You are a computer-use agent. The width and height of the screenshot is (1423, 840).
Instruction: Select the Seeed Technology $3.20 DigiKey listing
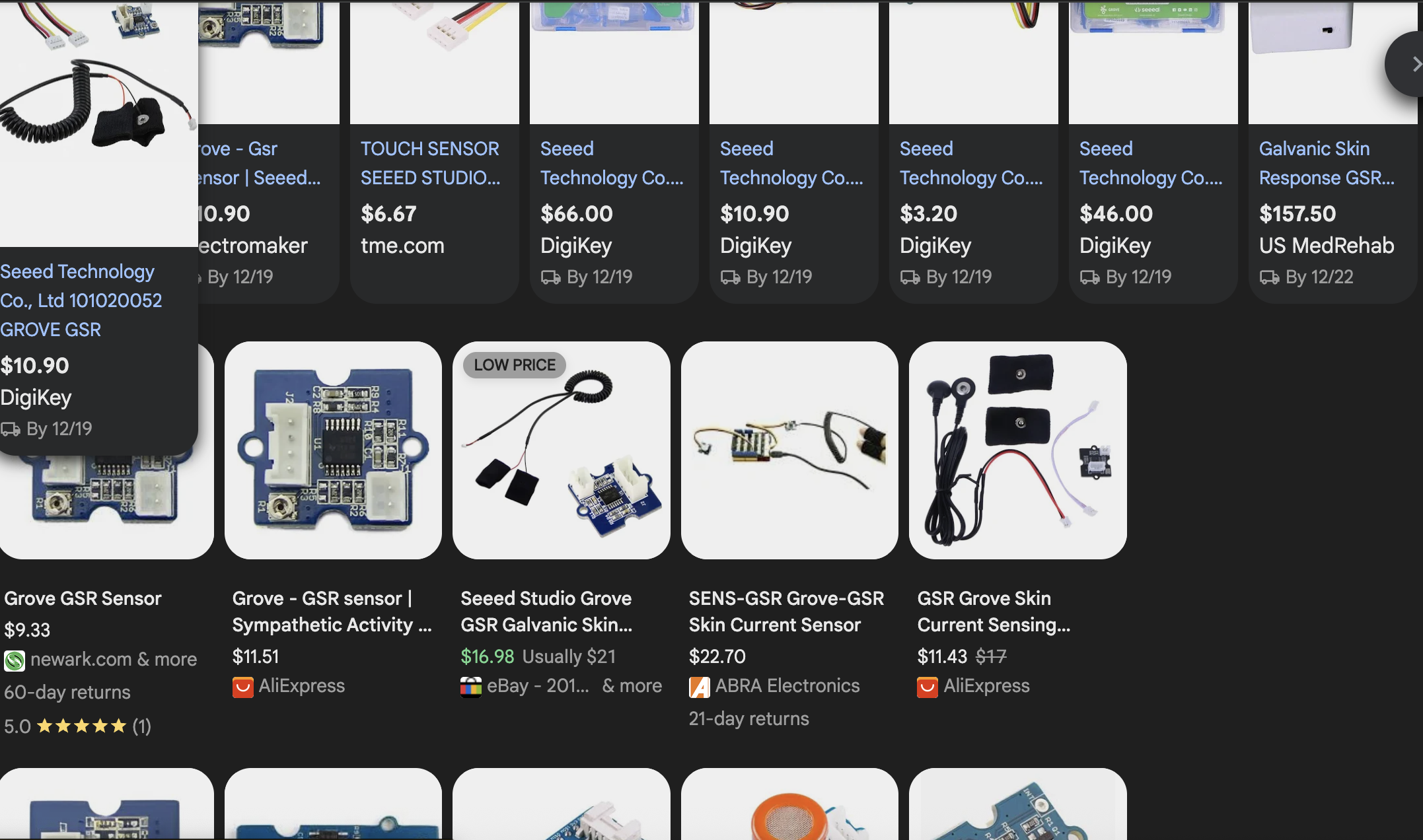pos(973,211)
